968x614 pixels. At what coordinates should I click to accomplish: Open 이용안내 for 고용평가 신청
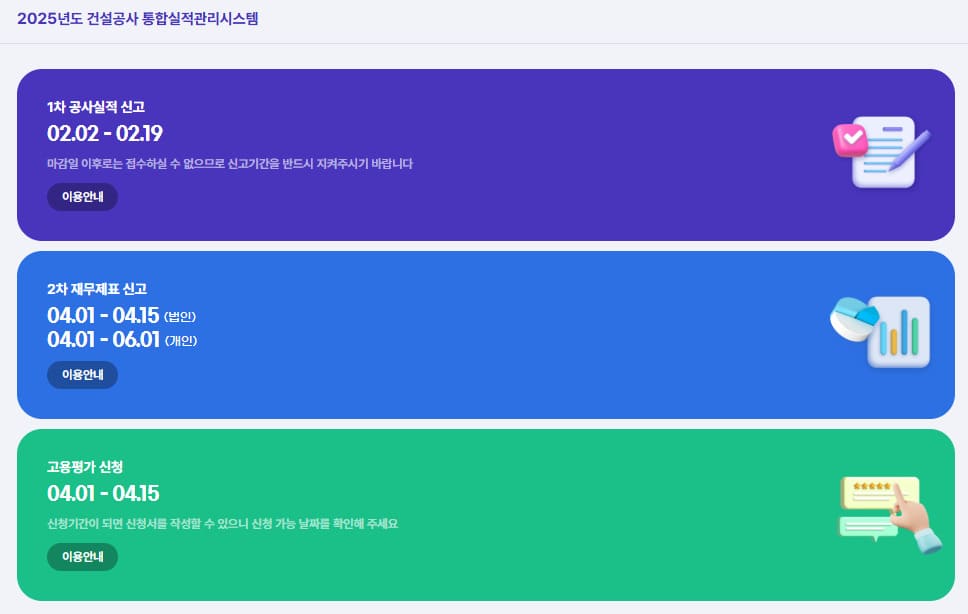[x=82, y=557]
